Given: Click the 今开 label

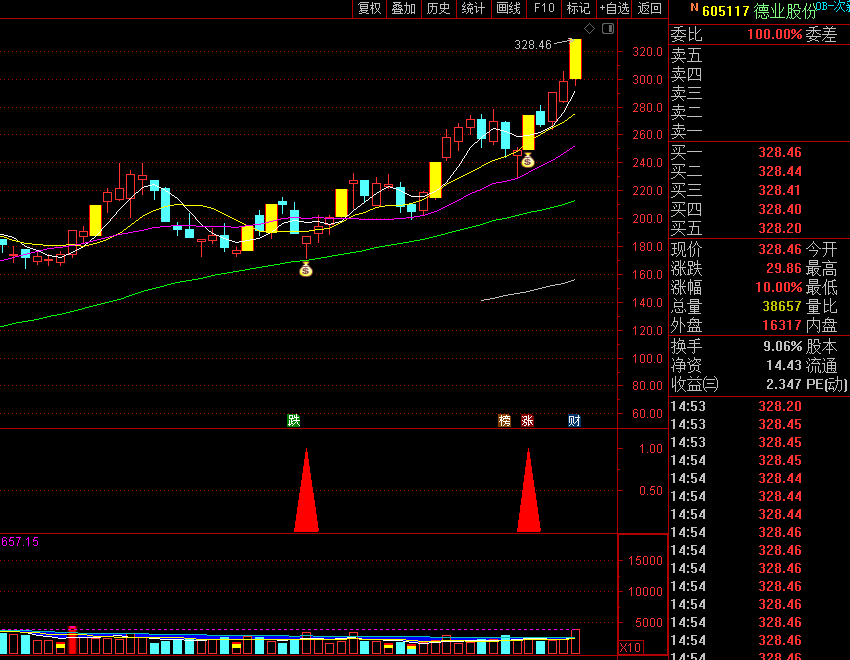Looking at the screenshot, I should tap(821, 249).
